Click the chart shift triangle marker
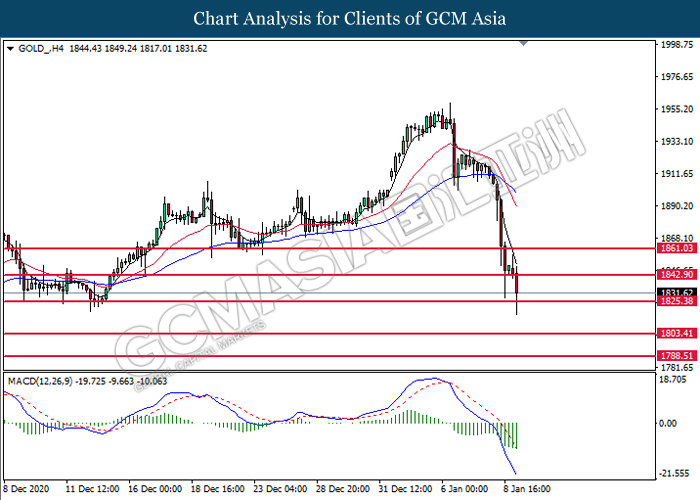 pyautogui.click(x=523, y=43)
